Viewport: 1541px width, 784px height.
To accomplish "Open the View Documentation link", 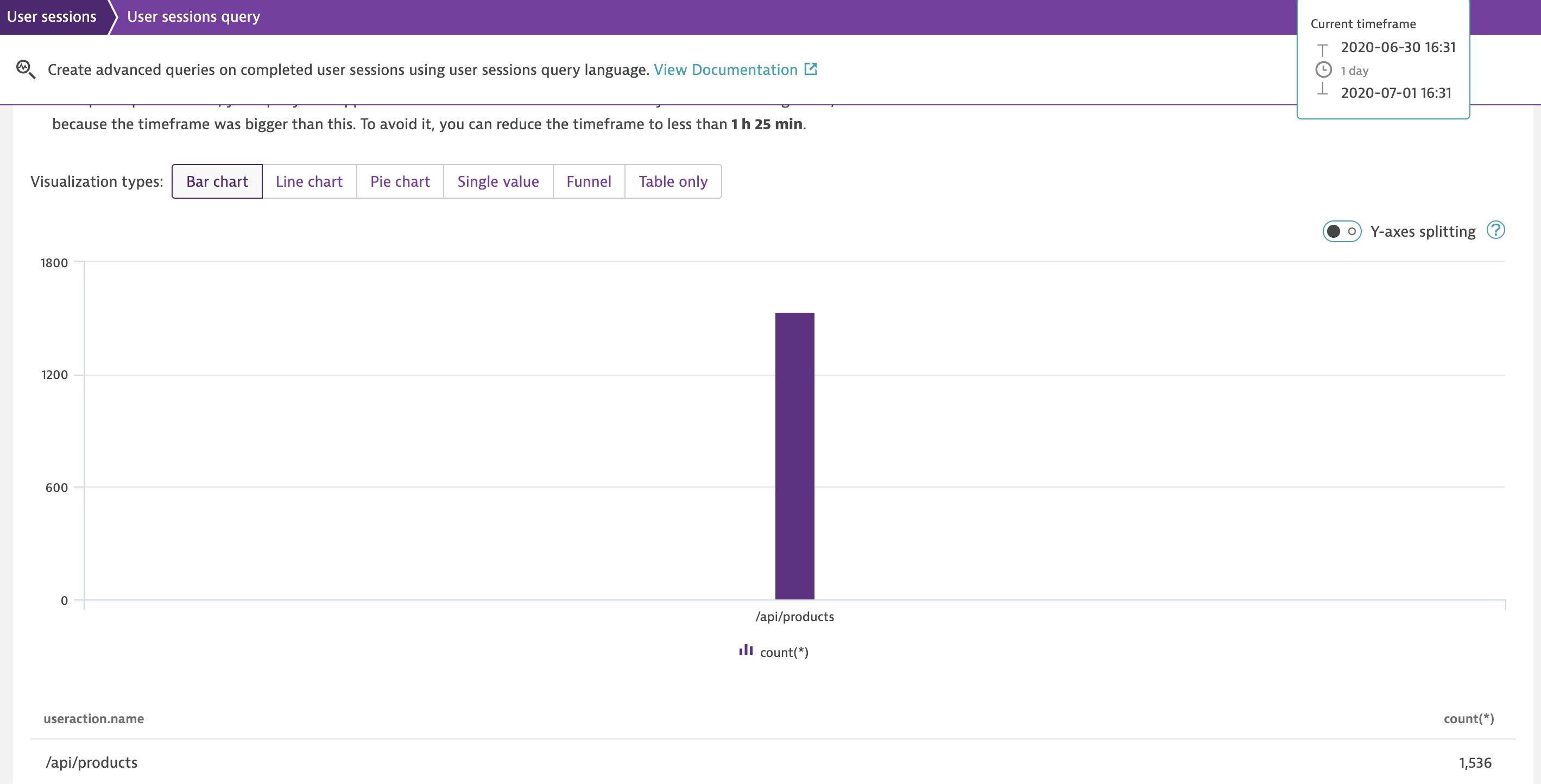I will click(725, 69).
